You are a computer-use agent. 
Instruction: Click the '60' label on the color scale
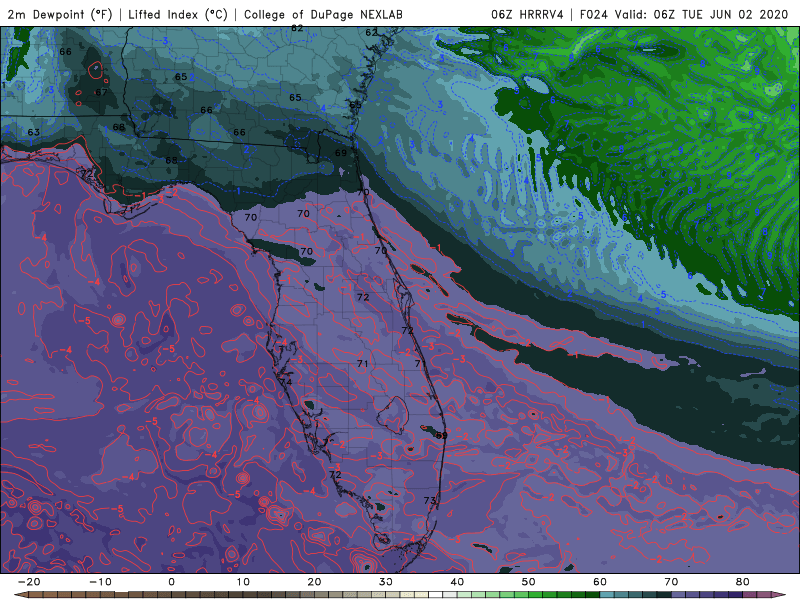tap(600, 582)
